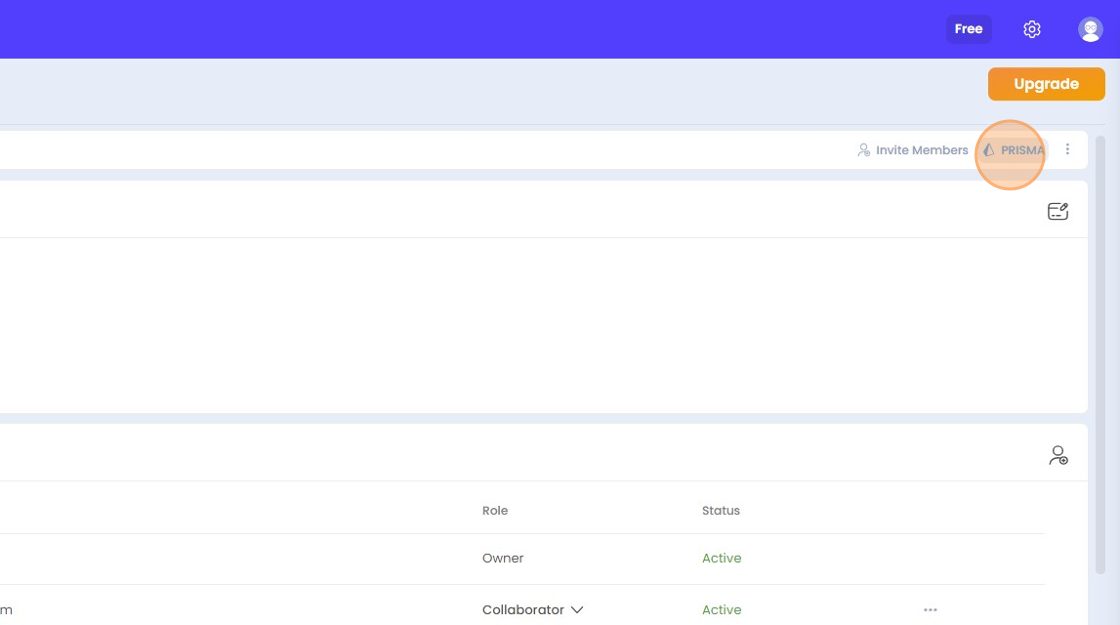Click the Free plan badge
This screenshot has height=625, width=1120.
[968, 29]
